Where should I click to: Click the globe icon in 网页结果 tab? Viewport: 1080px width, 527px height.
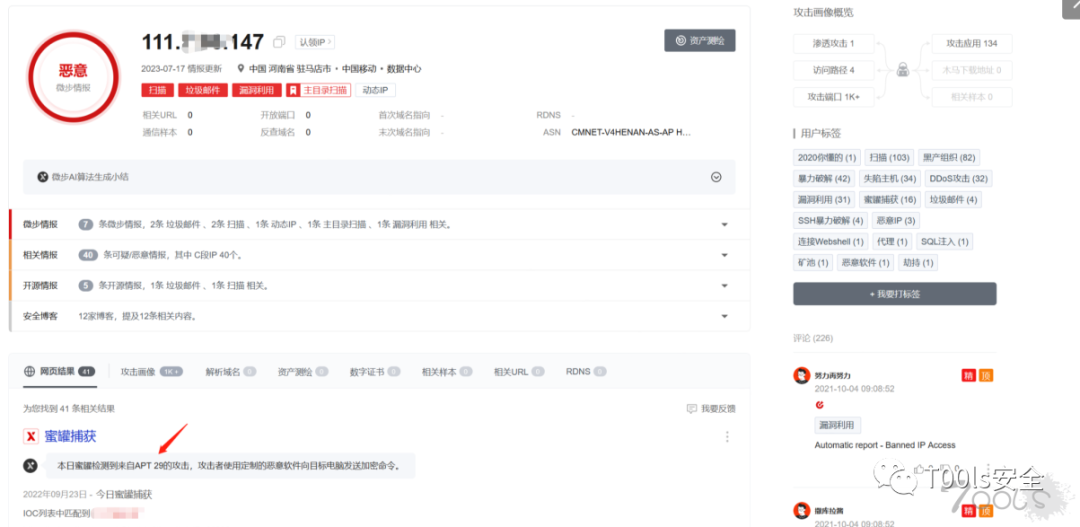pos(30,371)
